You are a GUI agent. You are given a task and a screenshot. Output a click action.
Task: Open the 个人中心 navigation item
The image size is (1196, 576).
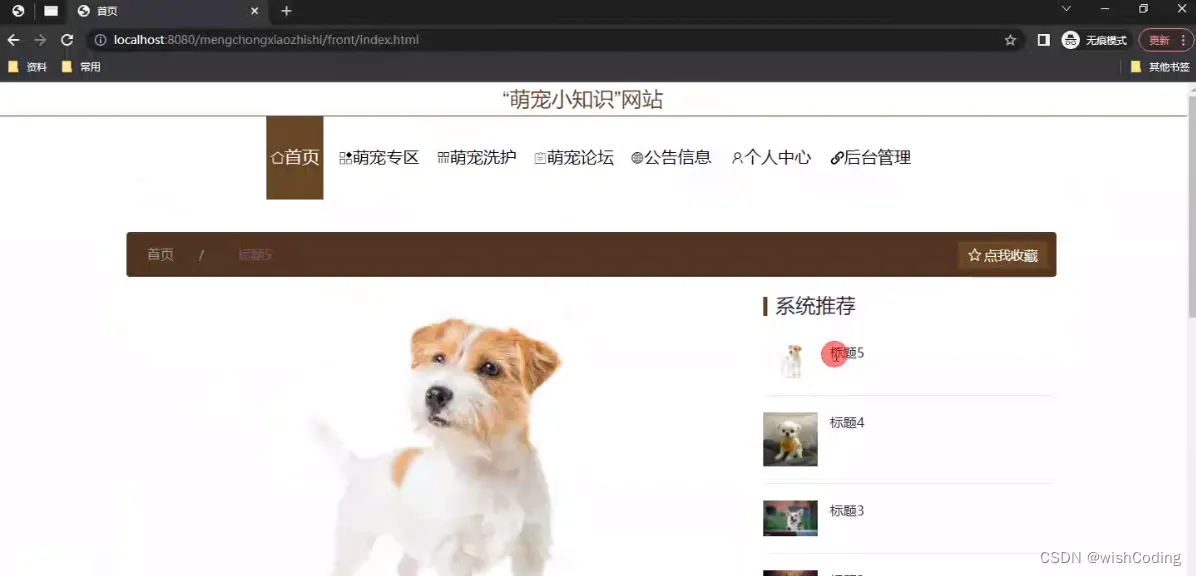(x=770, y=158)
